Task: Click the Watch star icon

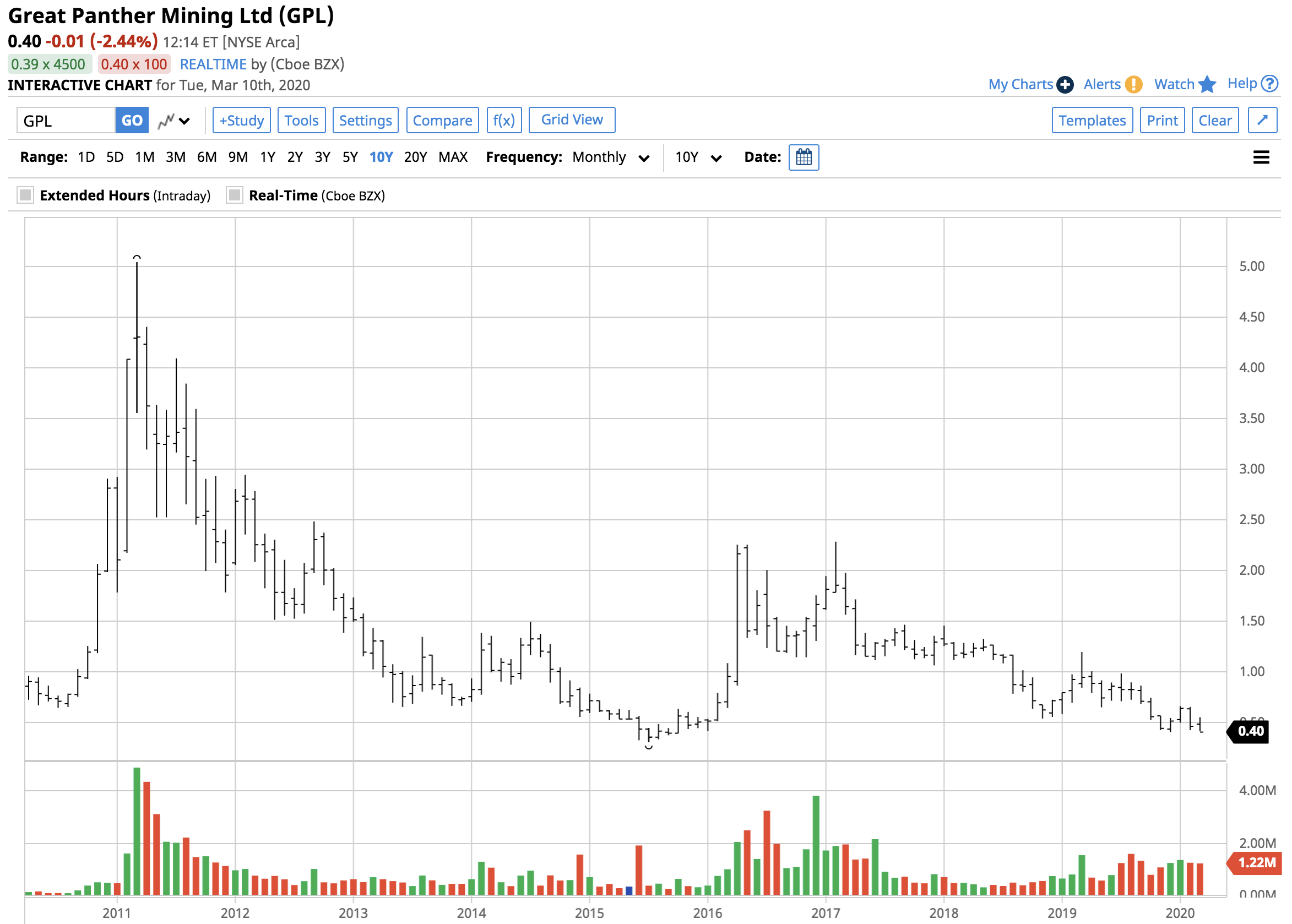Action: point(1207,84)
